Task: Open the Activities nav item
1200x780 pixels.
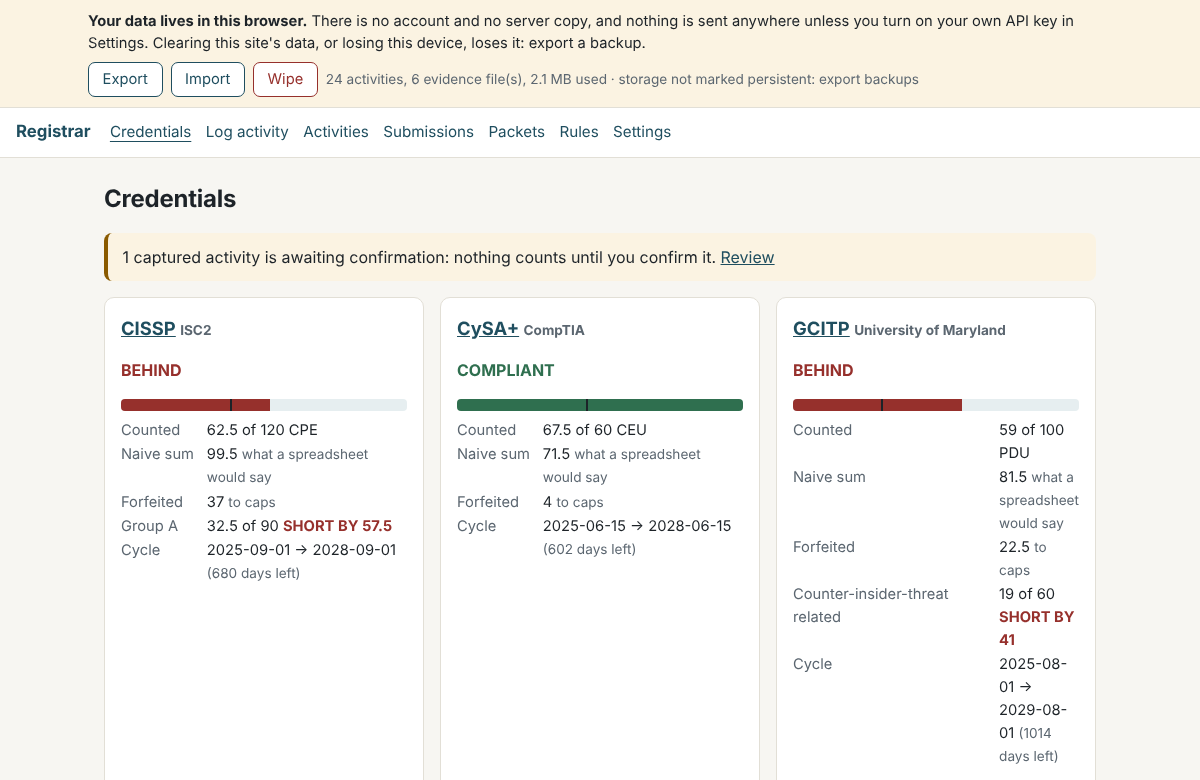Action: point(336,132)
